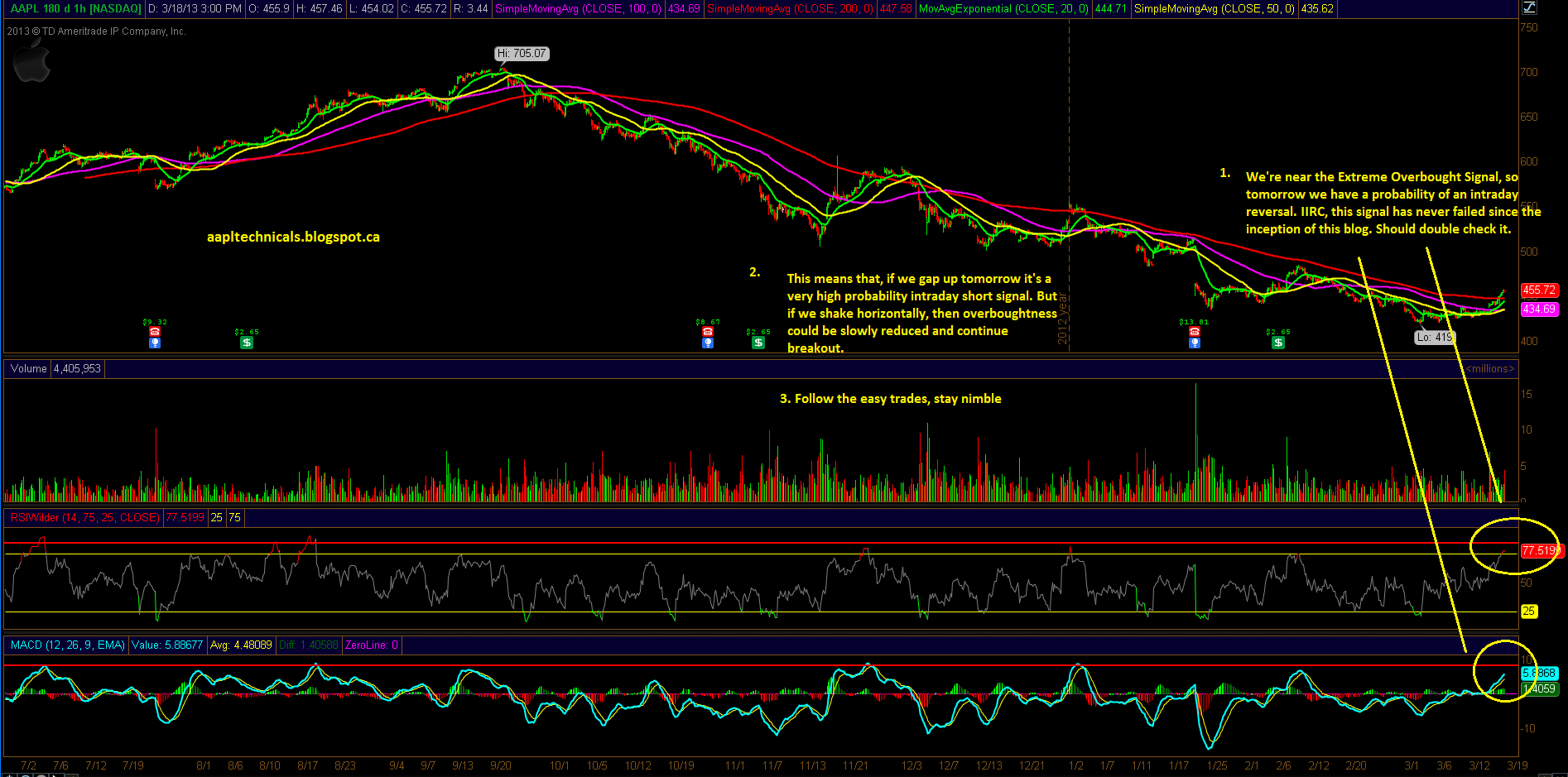Click the 444.71 value in the header

pos(1111,8)
